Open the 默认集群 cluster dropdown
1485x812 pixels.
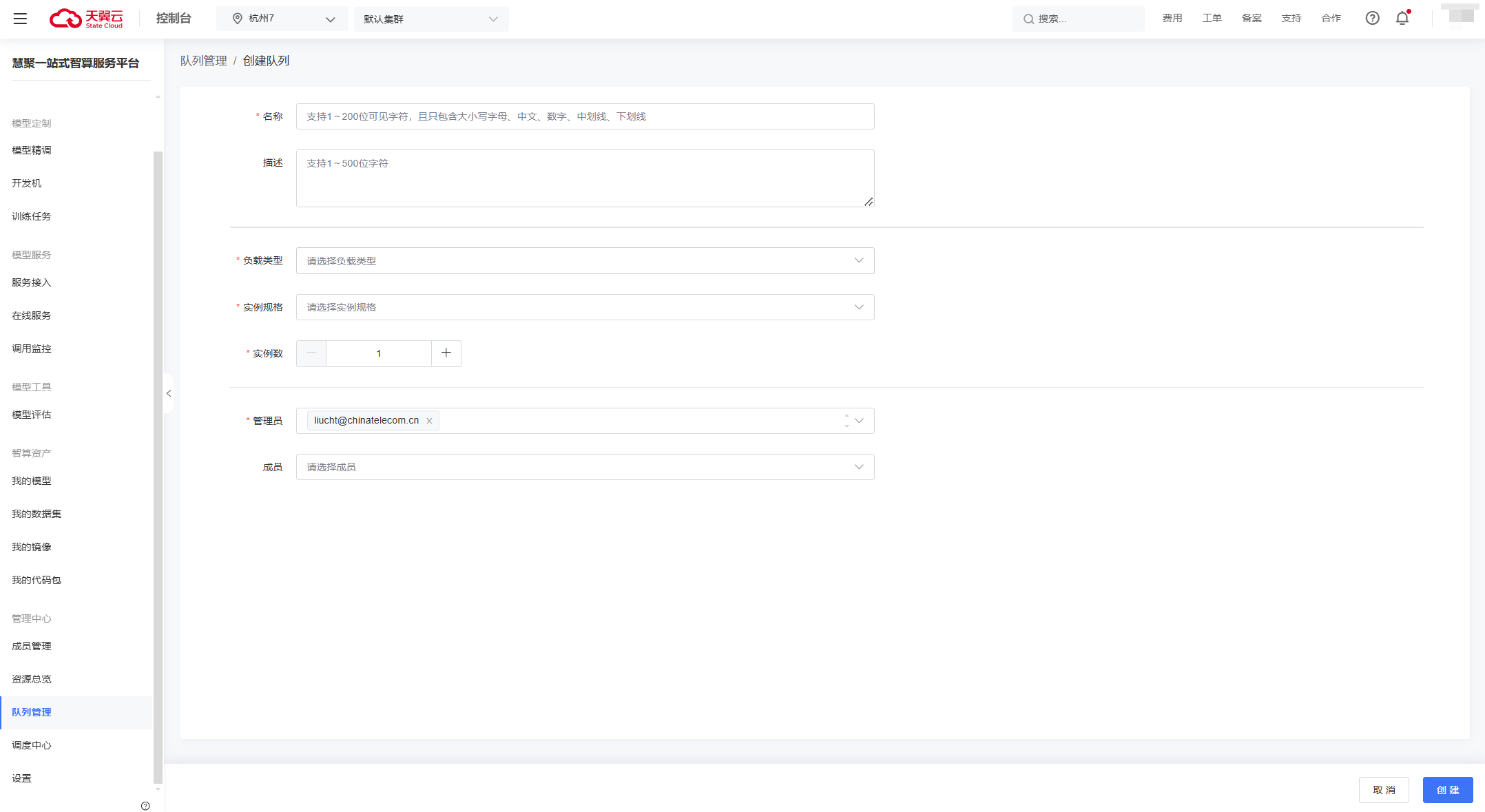tap(431, 19)
